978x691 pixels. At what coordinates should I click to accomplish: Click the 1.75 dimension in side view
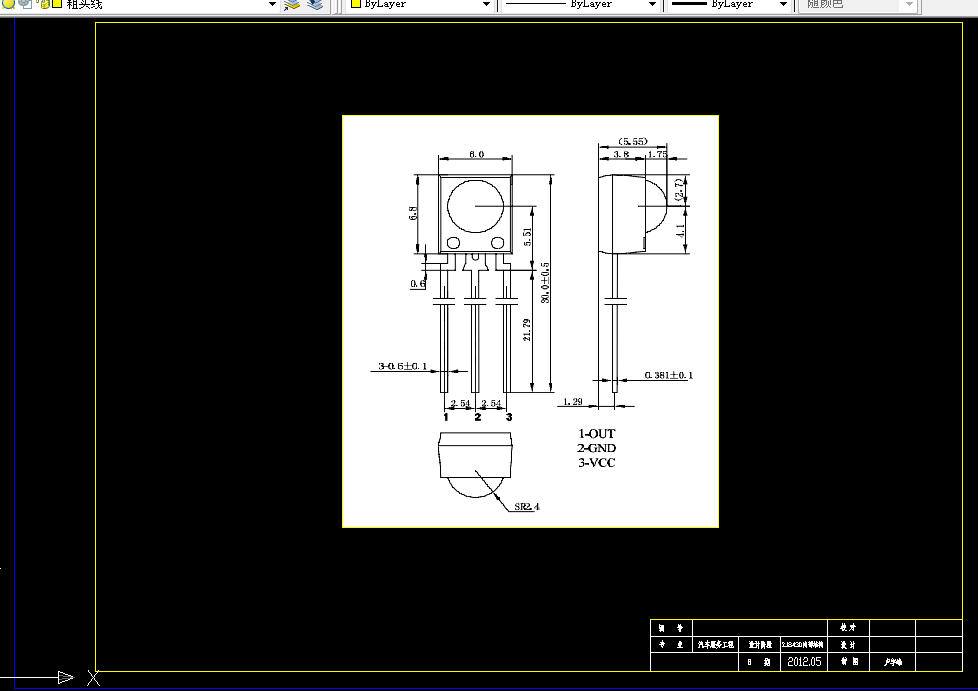click(x=657, y=154)
